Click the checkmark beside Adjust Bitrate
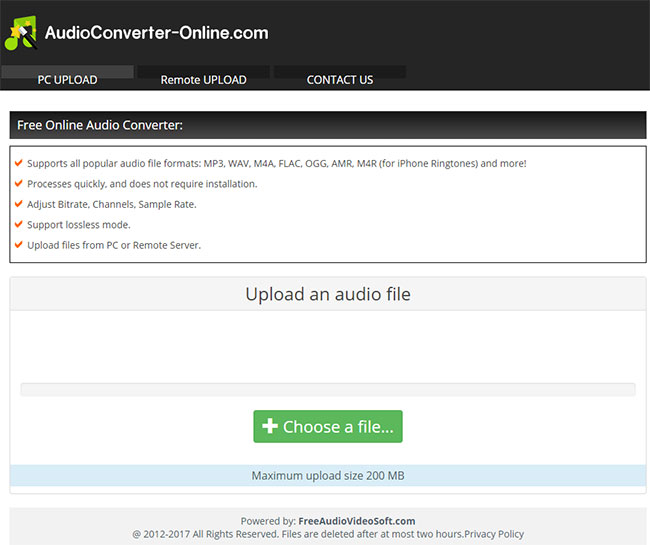Image resolution: width=650 pixels, height=545 pixels. (x=19, y=203)
